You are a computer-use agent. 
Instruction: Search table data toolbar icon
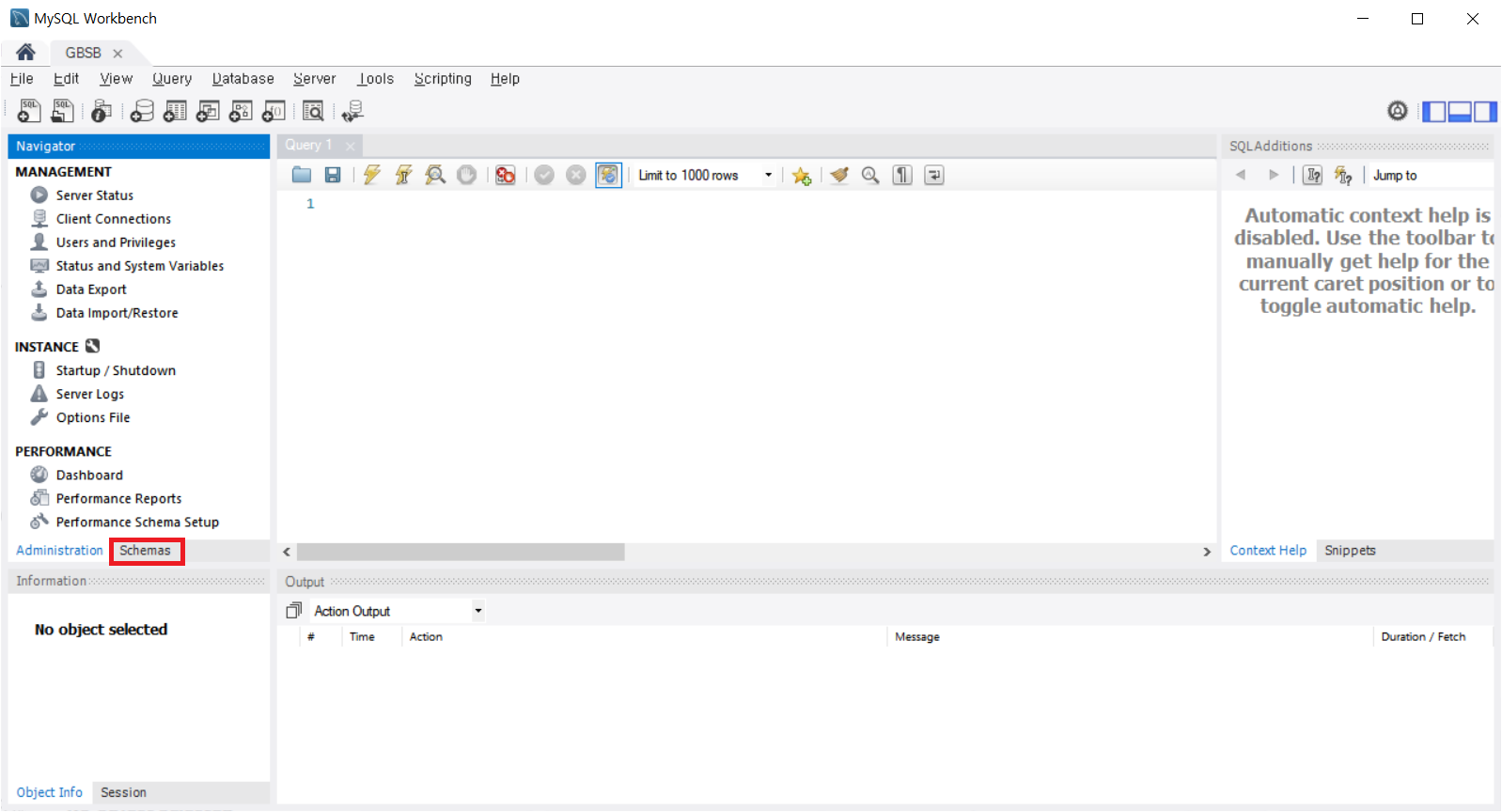coord(313,111)
